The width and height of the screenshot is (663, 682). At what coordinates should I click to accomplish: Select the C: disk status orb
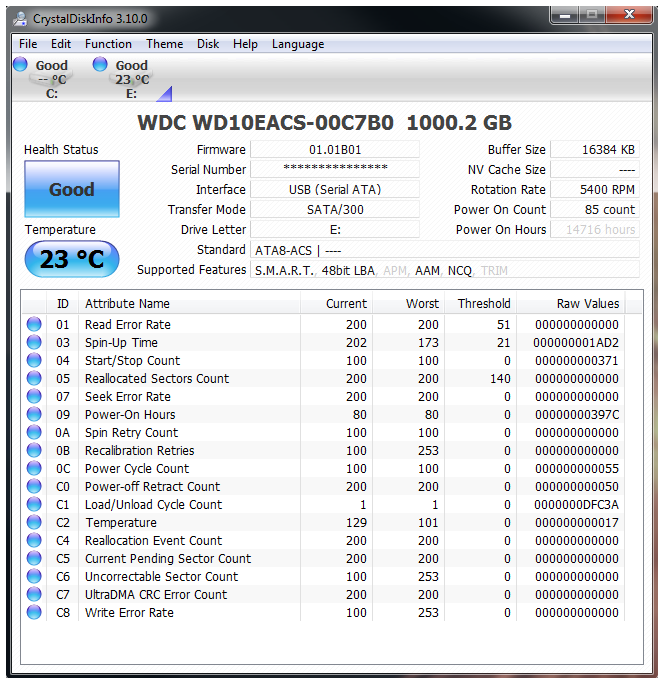pyautogui.click(x=20, y=65)
